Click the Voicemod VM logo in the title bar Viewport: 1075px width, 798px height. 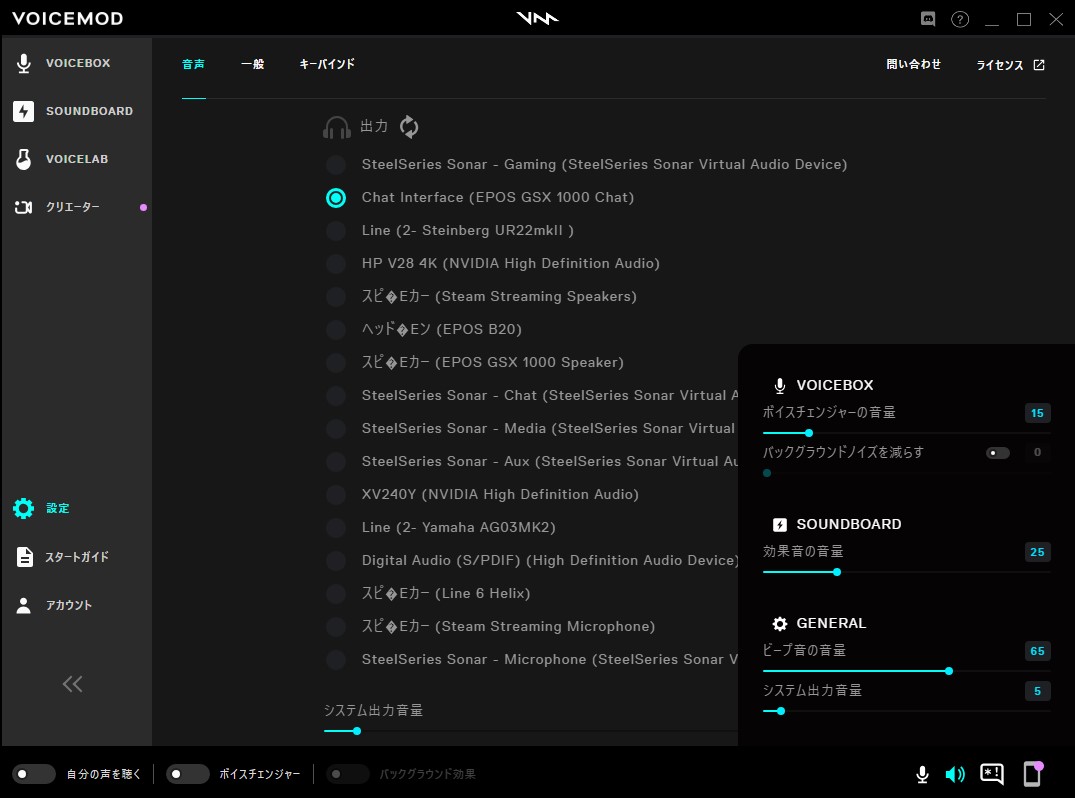(538, 18)
